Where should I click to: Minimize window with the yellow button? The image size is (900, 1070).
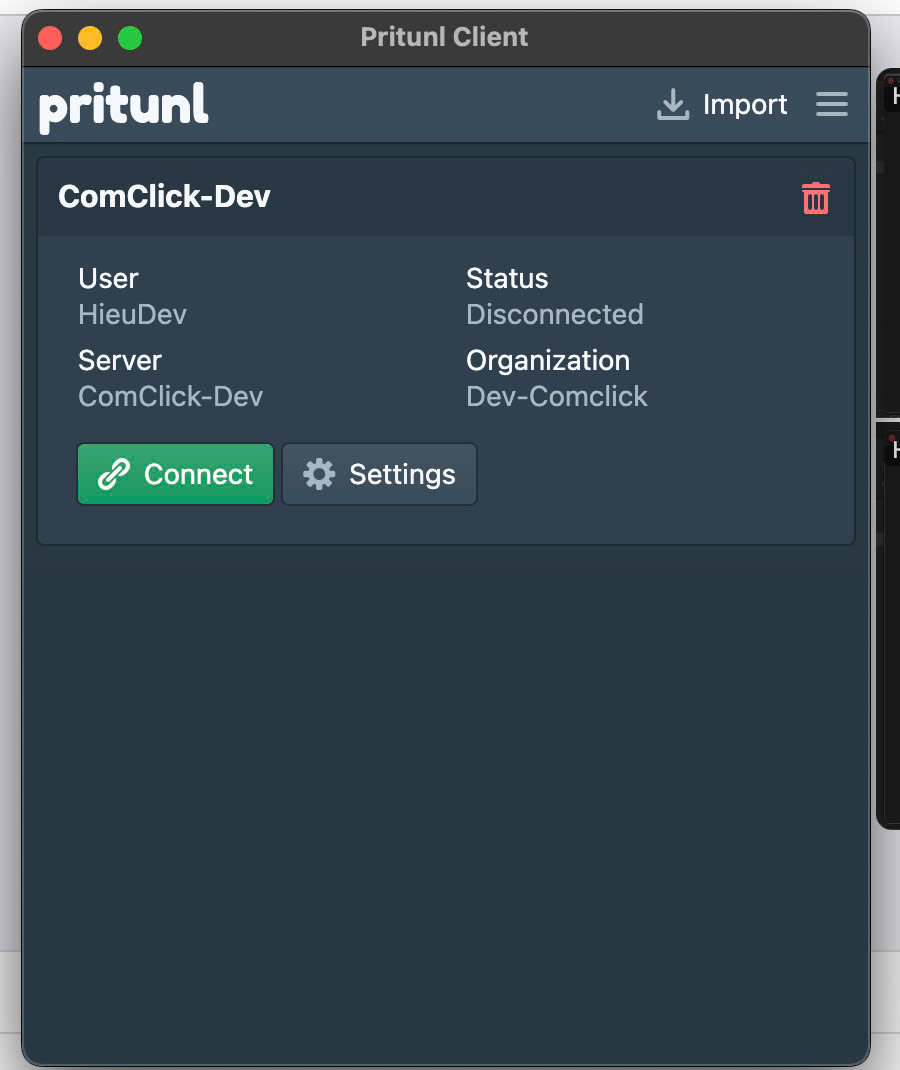click(90, 38)
